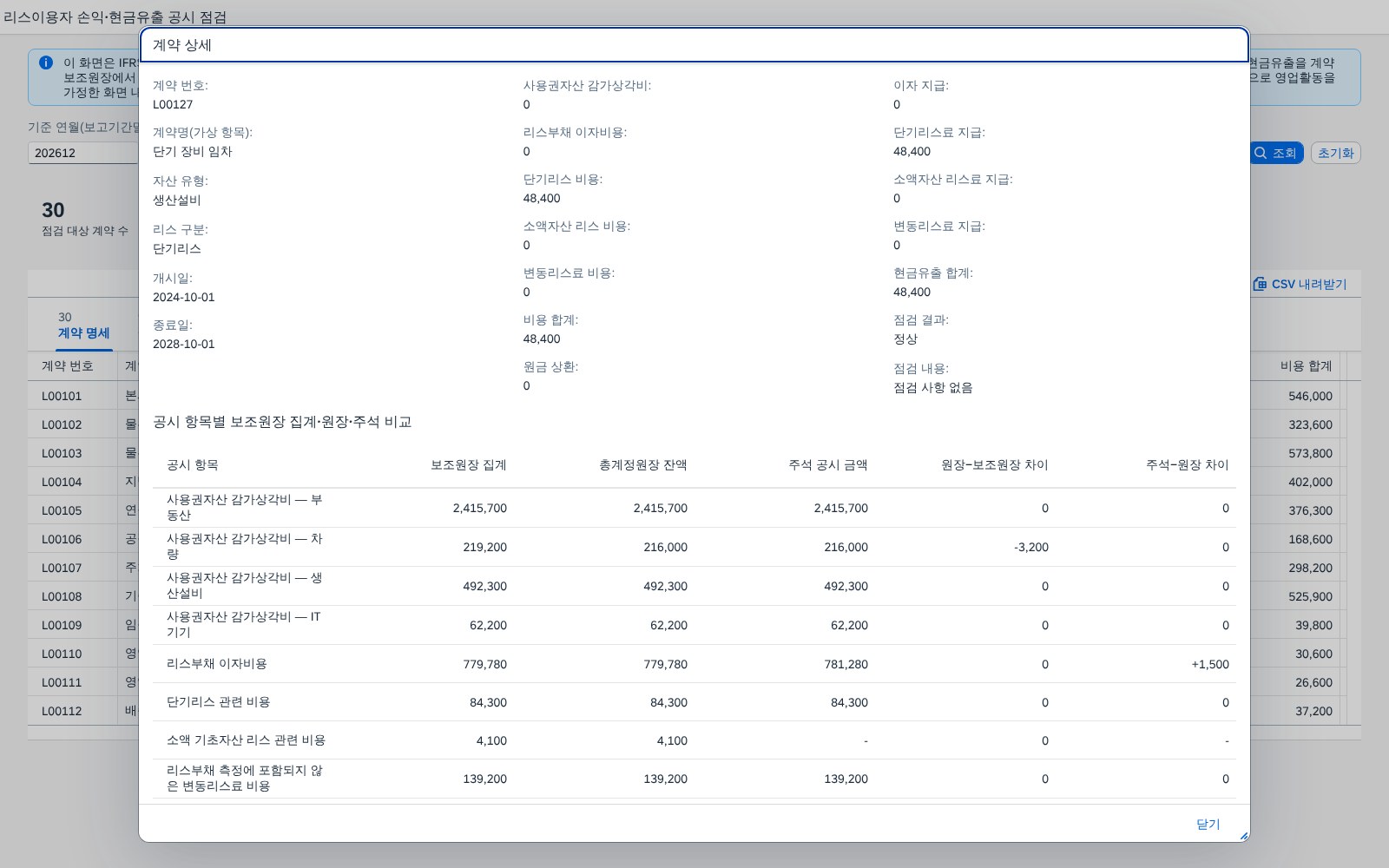Click the 사용권자산 감가상각비 — 차량 row label
Viewport: 1389px width, 868px height.
coord(245,547)
